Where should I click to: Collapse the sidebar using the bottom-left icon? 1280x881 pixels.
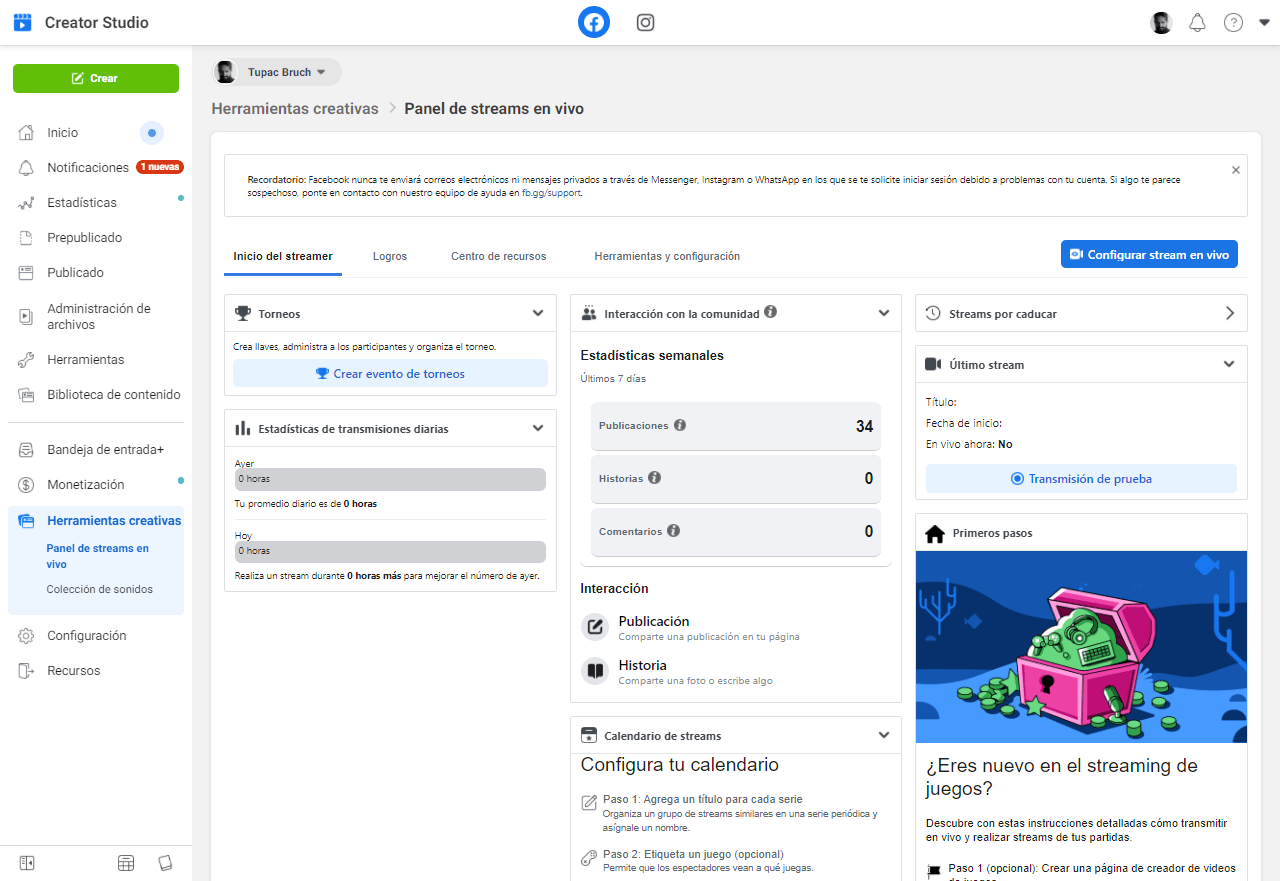[x=27, y=862]
